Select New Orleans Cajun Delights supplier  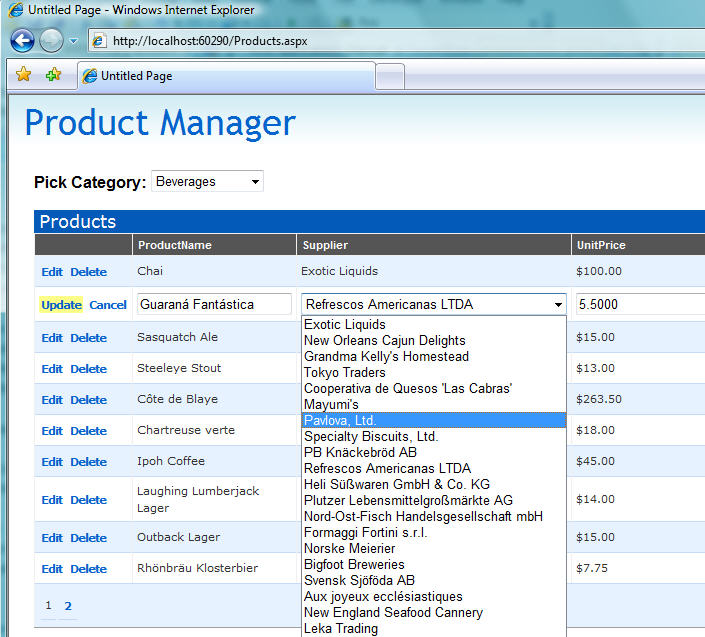point(434,340)
